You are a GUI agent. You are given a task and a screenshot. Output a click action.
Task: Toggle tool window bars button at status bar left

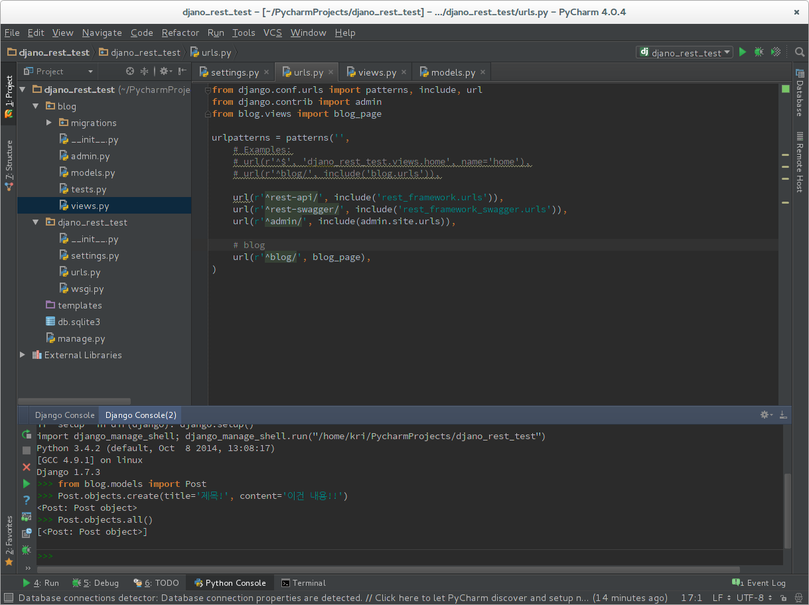9,598
